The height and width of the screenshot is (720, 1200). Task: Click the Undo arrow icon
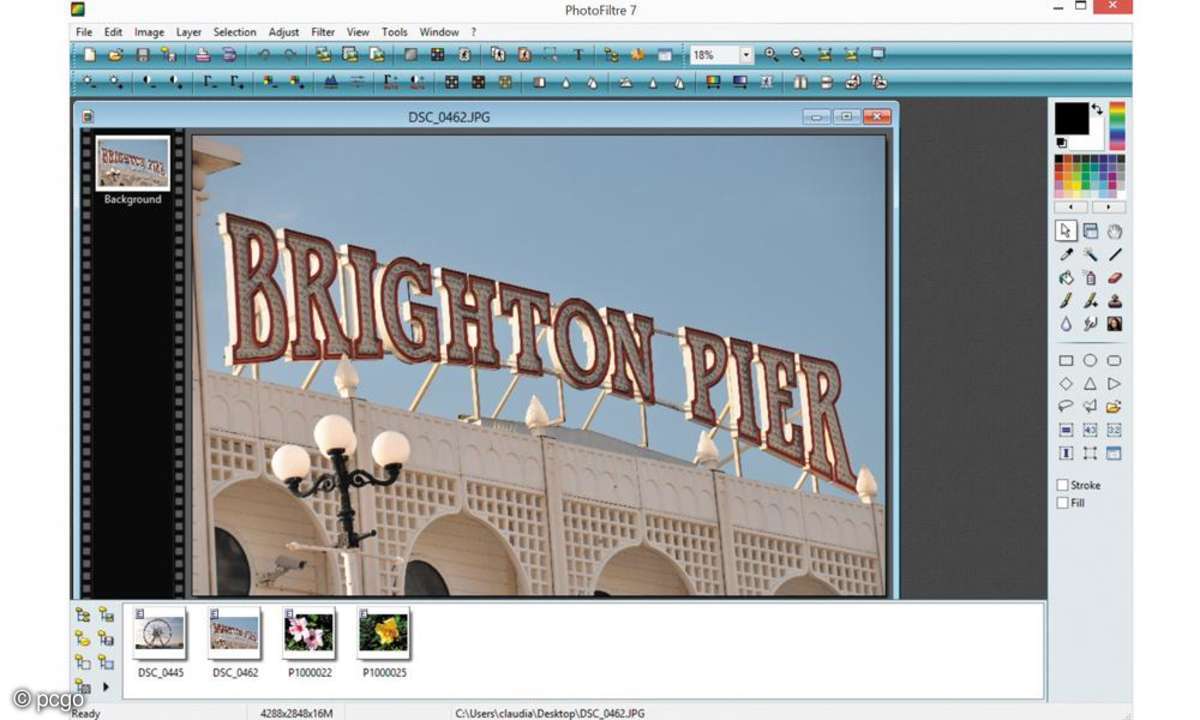[265, 55]
